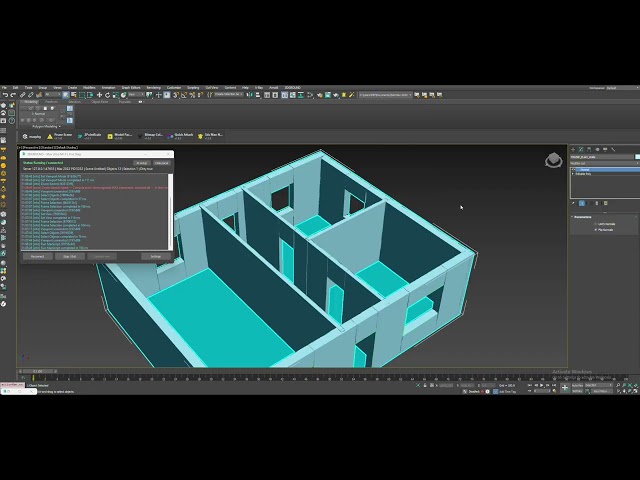Open the reference coordinate system dropdown
The width and height of the screenshot is (640, 480).
(x=136, y=95)
